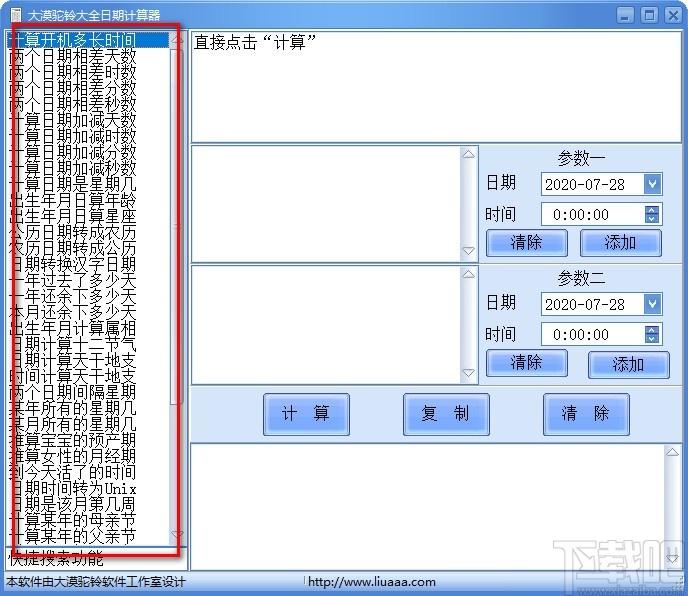Select 计算日期加减分数 item

88,152
